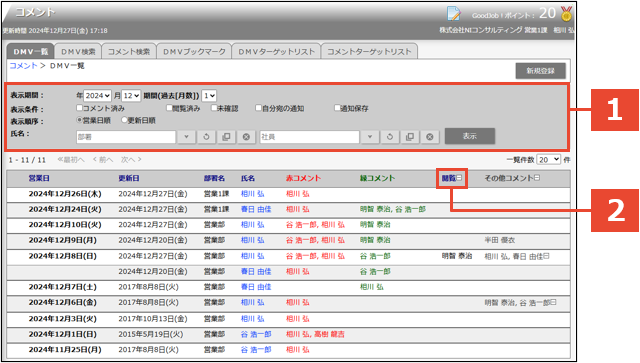Open the 社員 employee dropdown arrow

(370, 137)
